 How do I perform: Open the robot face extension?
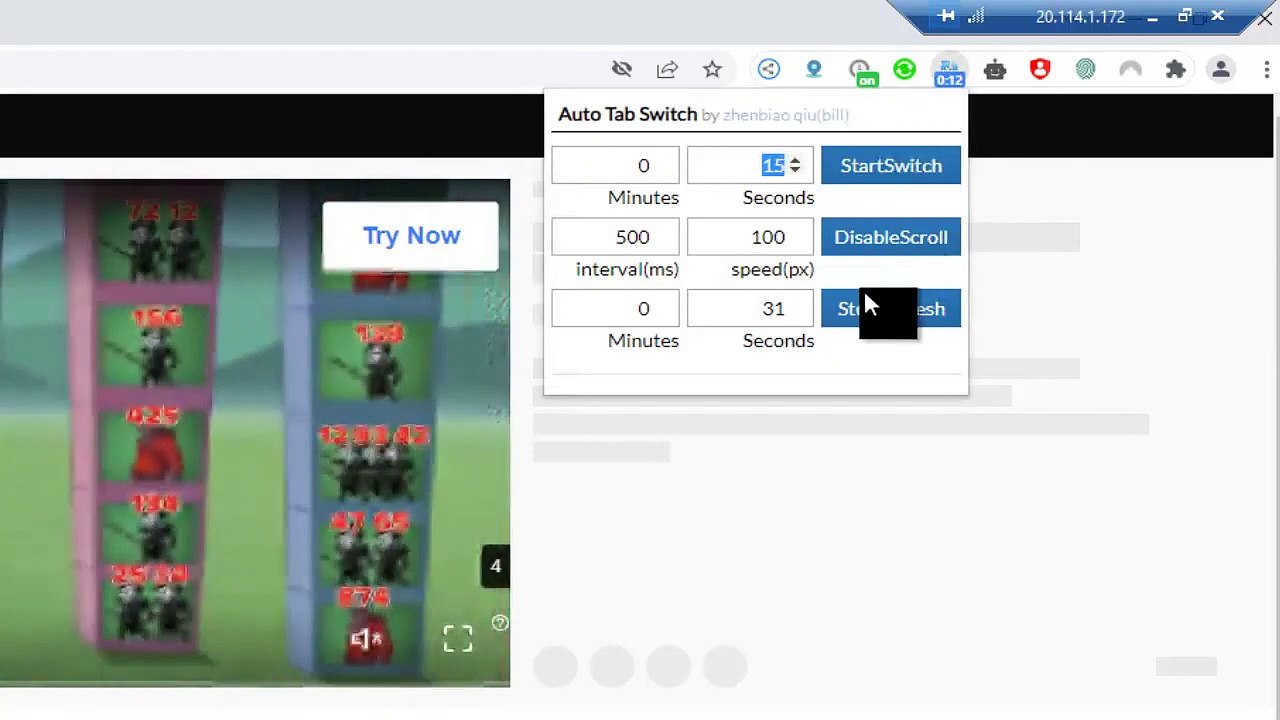pos(995,69)
